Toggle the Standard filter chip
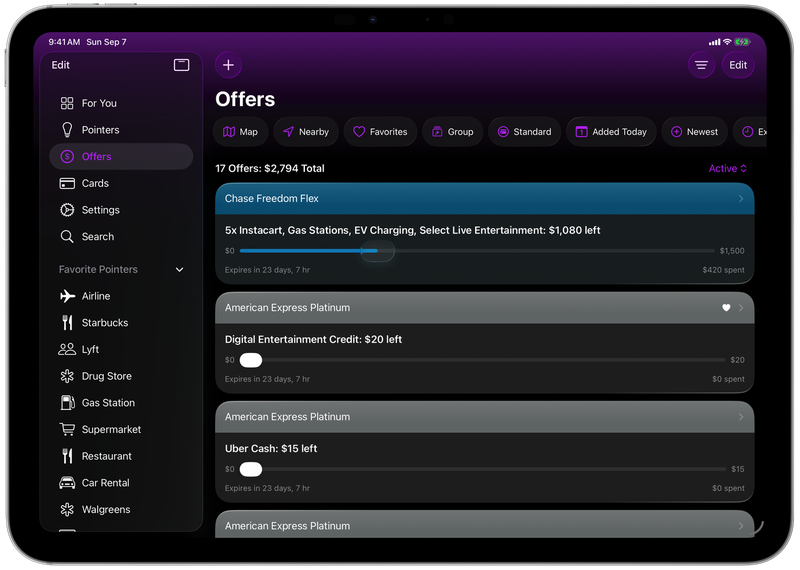This screenshot has width=800, height=570. coord(524,132)
